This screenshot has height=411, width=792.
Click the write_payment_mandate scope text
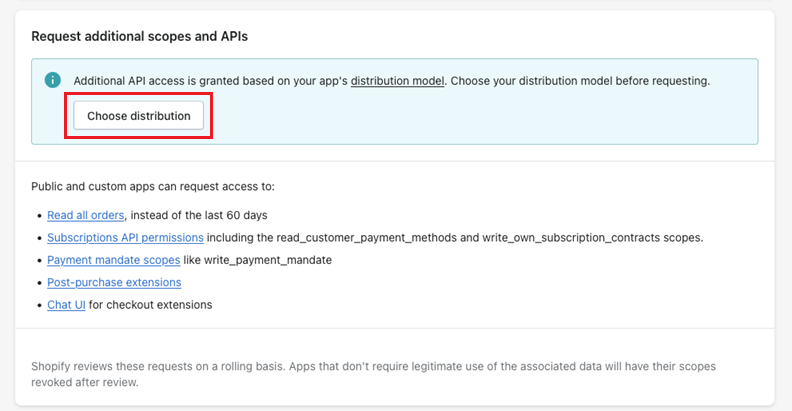click(x=270, y=260)
